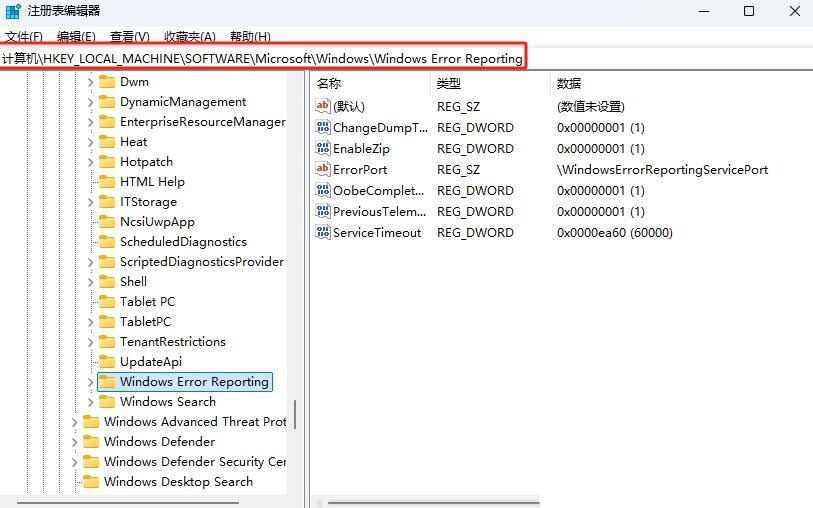Open the 查看(V) view menu
Viewport: 813px width, 508px height.
(x=129, y=37)
